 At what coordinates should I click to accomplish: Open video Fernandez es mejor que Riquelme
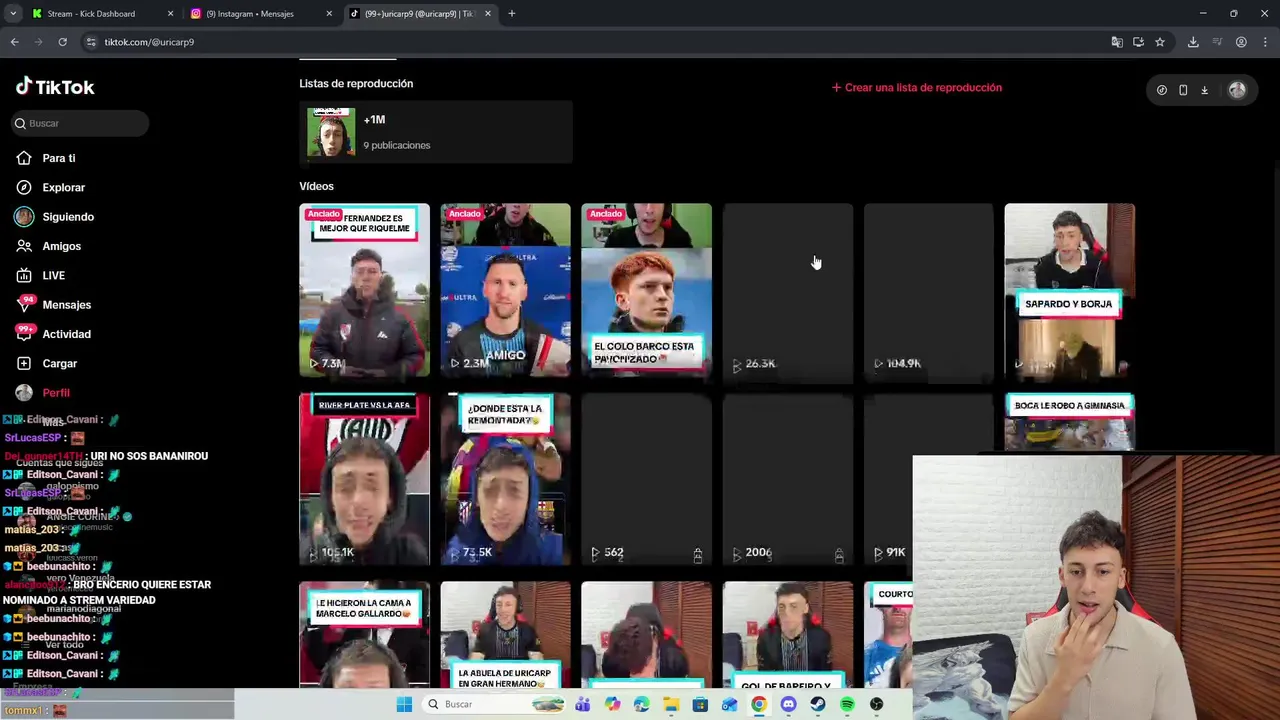(364, 290)
